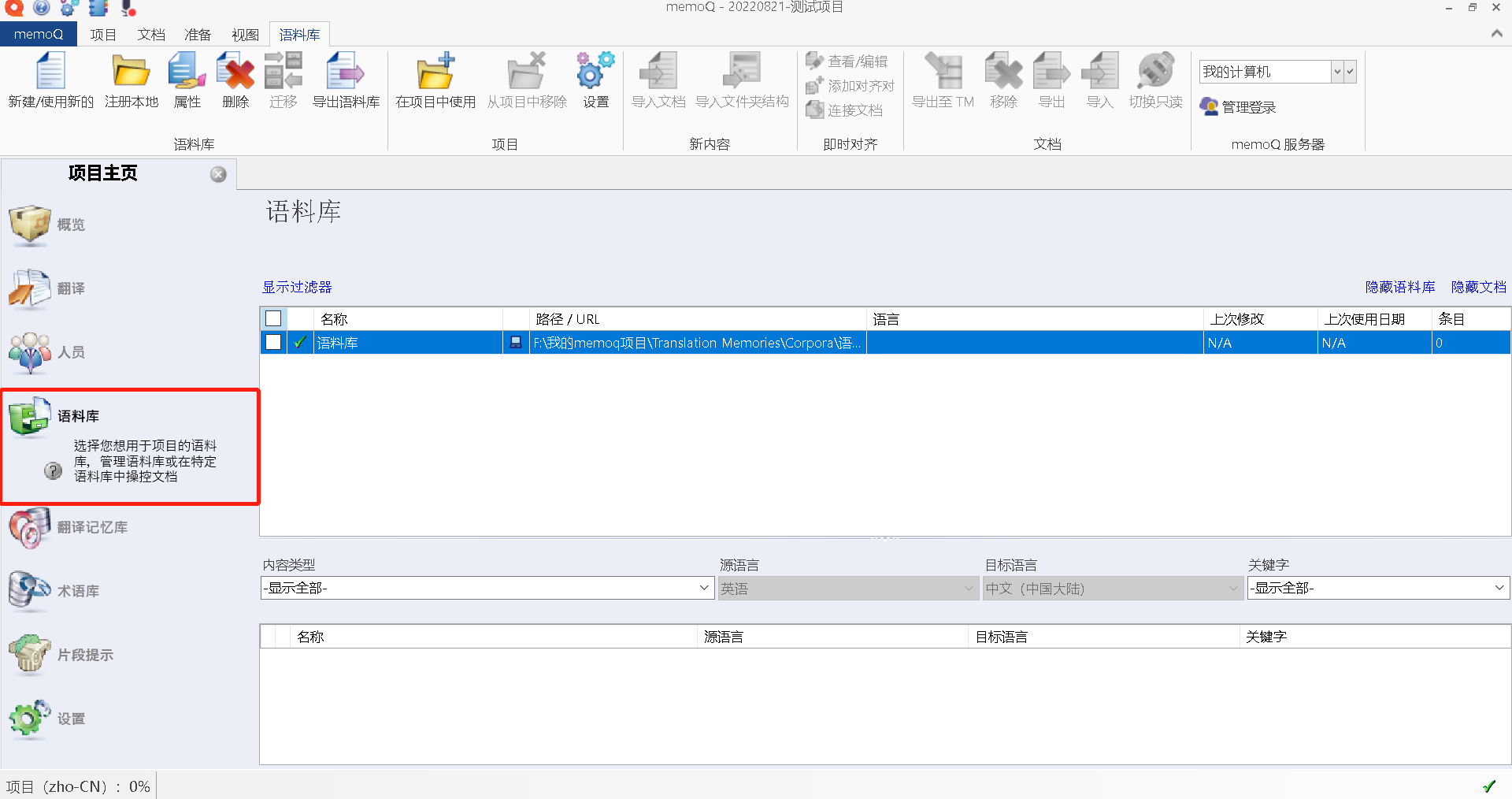
Task: Open 源语言 英语 dropdown
Action: (x=848, y=588)
